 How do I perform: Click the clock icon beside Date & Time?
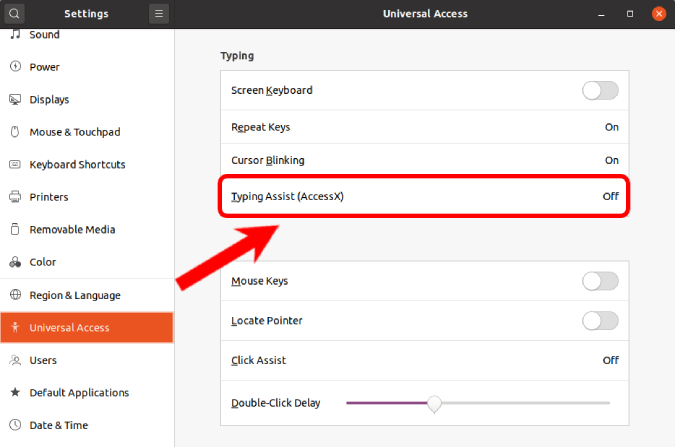click(x=15, y=425)
